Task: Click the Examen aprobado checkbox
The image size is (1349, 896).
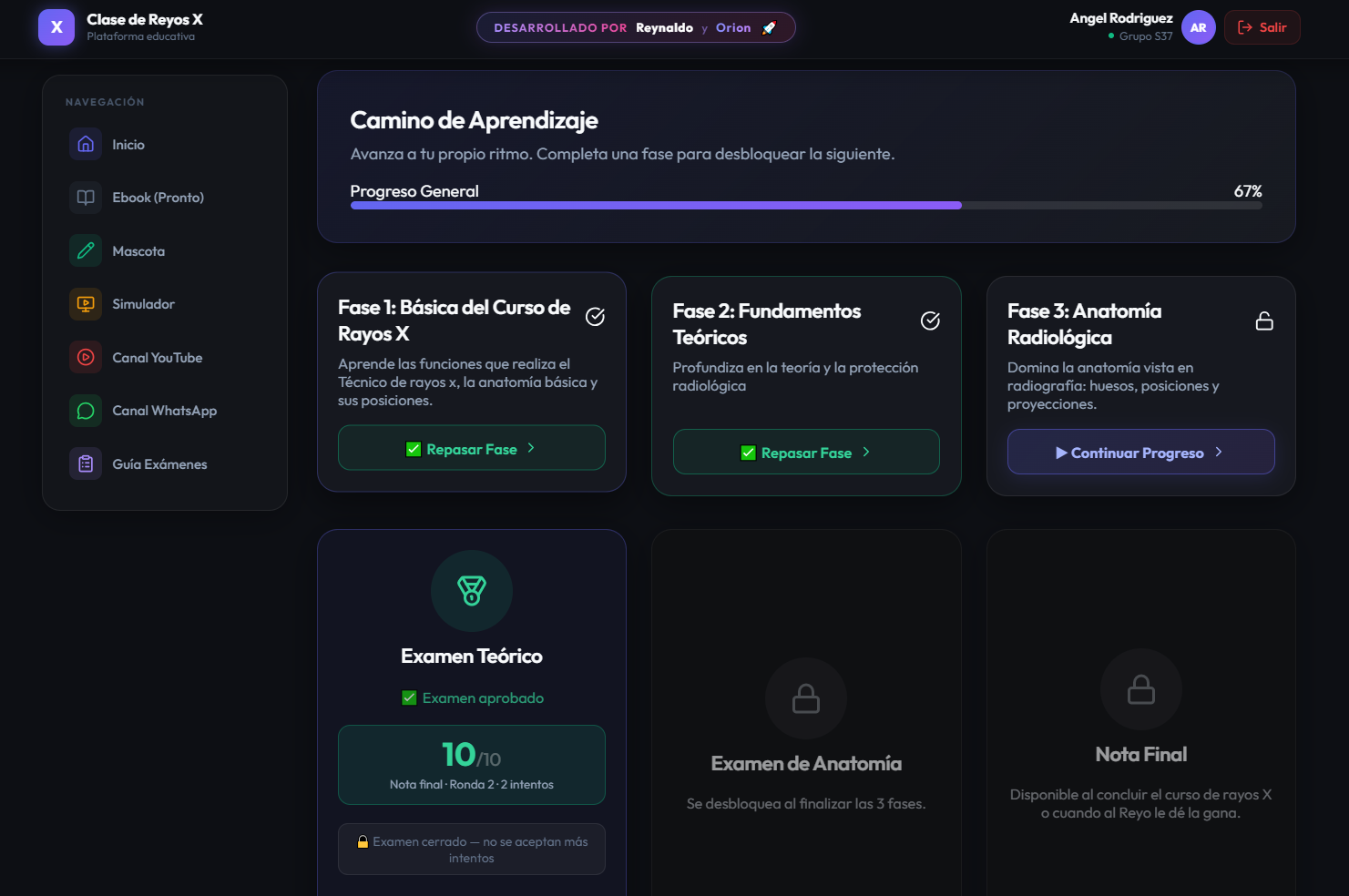Action: click(407, 697)
